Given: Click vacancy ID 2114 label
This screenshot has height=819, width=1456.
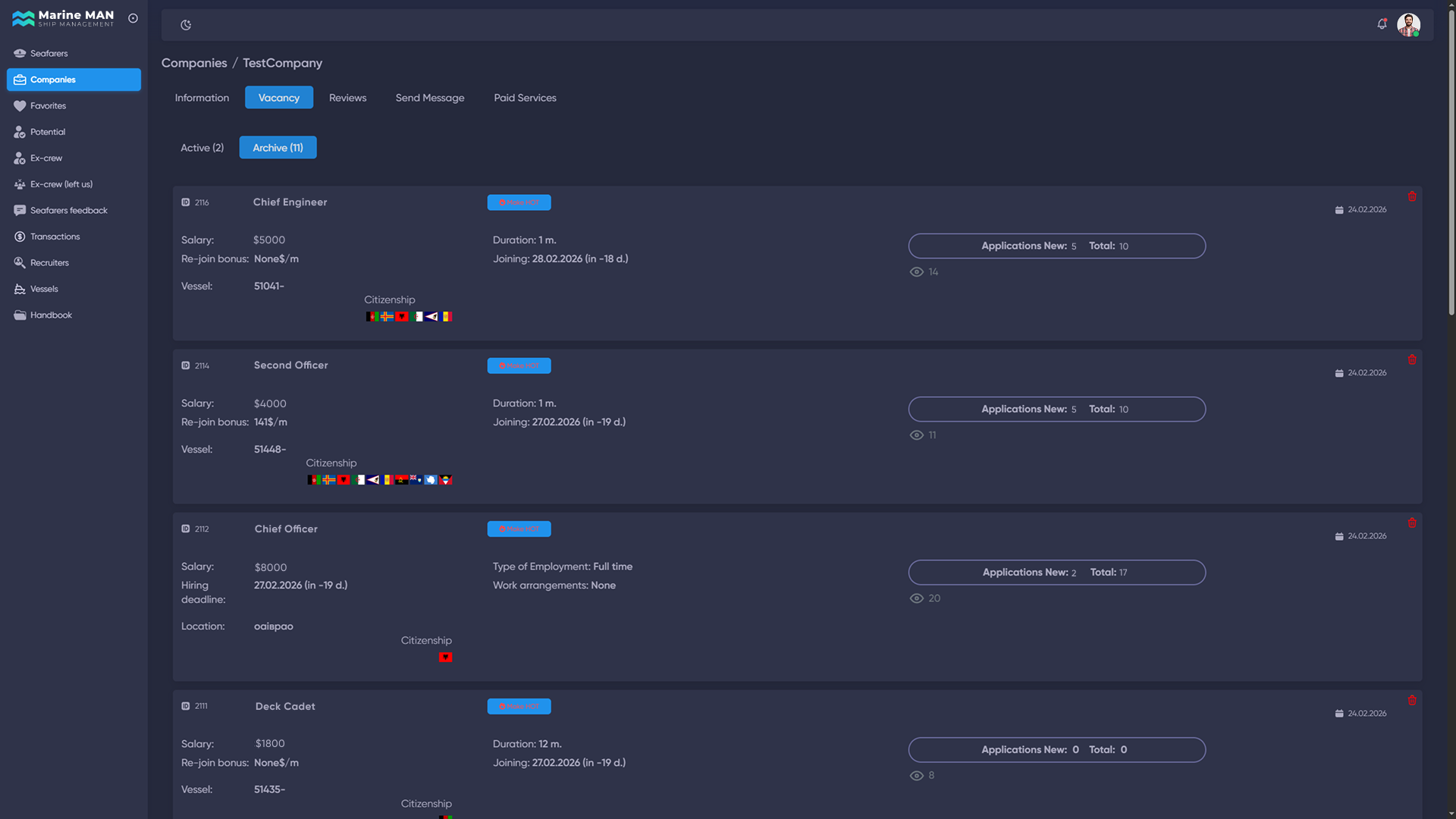Looking at the screenshot, I should click(x=202, y=366).
